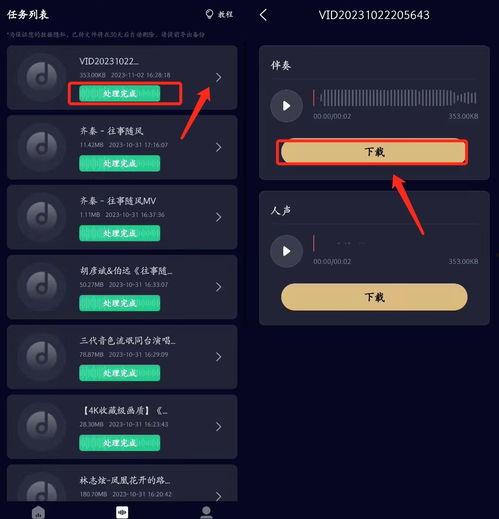
Task: Go back using the left arrow
Action: pos(263,15)
